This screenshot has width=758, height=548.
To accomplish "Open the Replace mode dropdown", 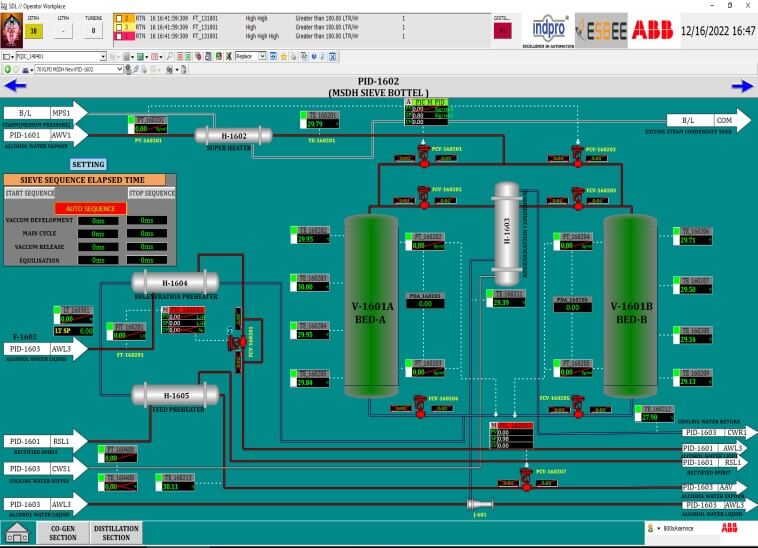I will click(x=262, y=57).
